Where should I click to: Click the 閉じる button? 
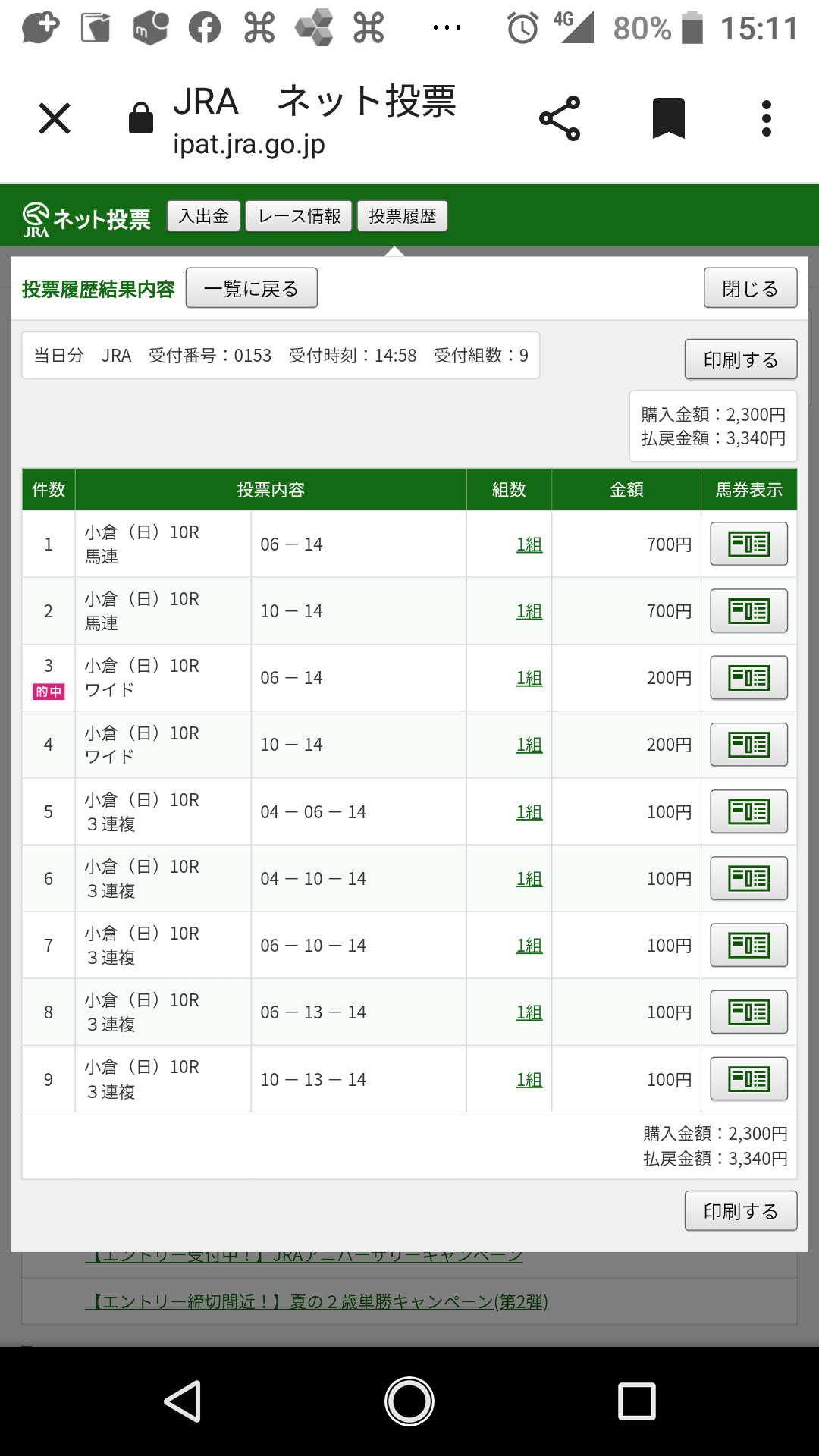750,288
